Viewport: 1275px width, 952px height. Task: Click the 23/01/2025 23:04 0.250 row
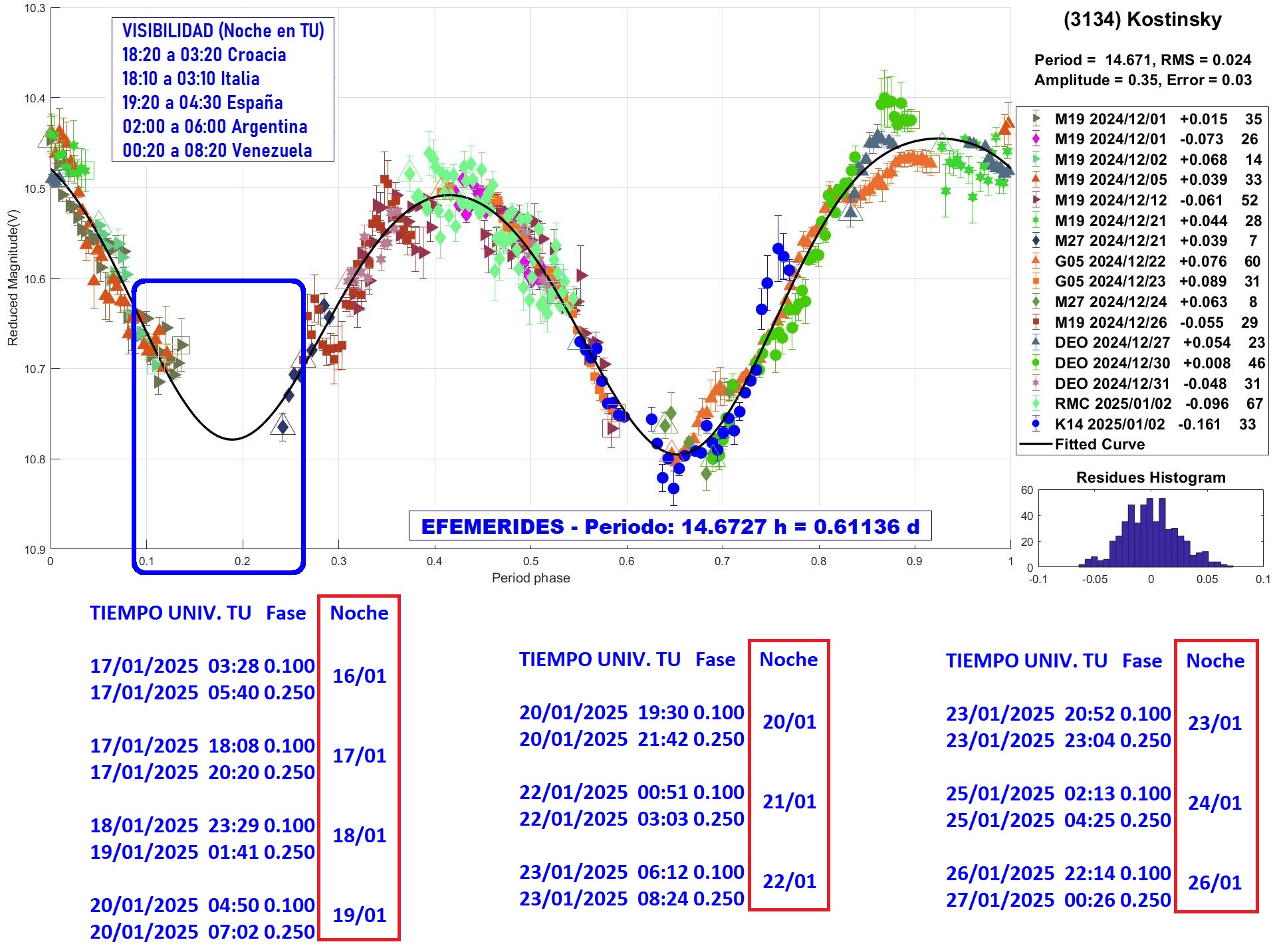(x=1059, y=740)
